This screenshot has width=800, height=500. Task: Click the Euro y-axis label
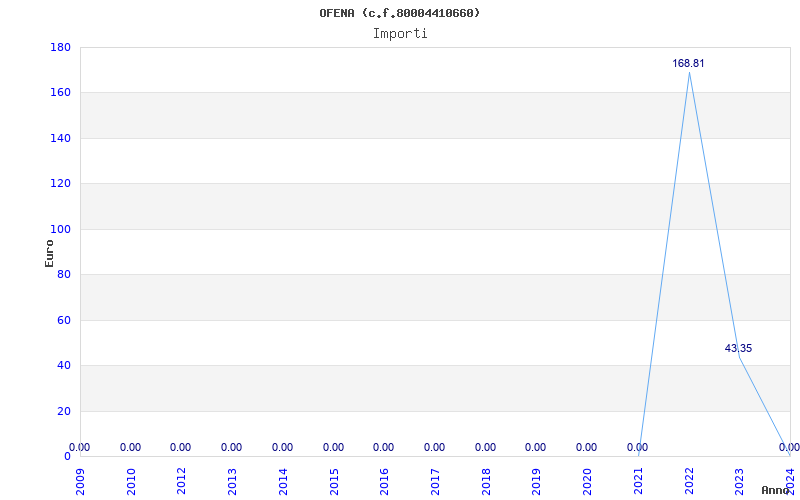click(49, 253)
